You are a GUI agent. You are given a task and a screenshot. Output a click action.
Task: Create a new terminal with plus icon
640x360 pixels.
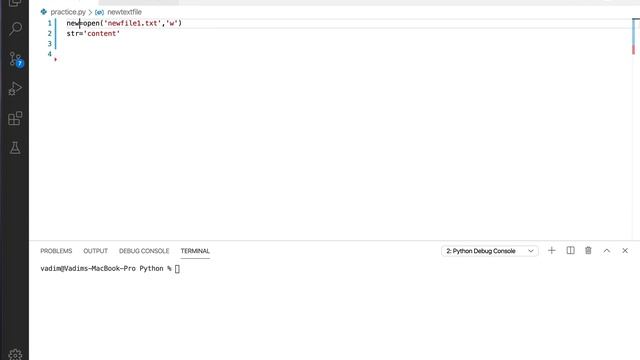point(551,251)
